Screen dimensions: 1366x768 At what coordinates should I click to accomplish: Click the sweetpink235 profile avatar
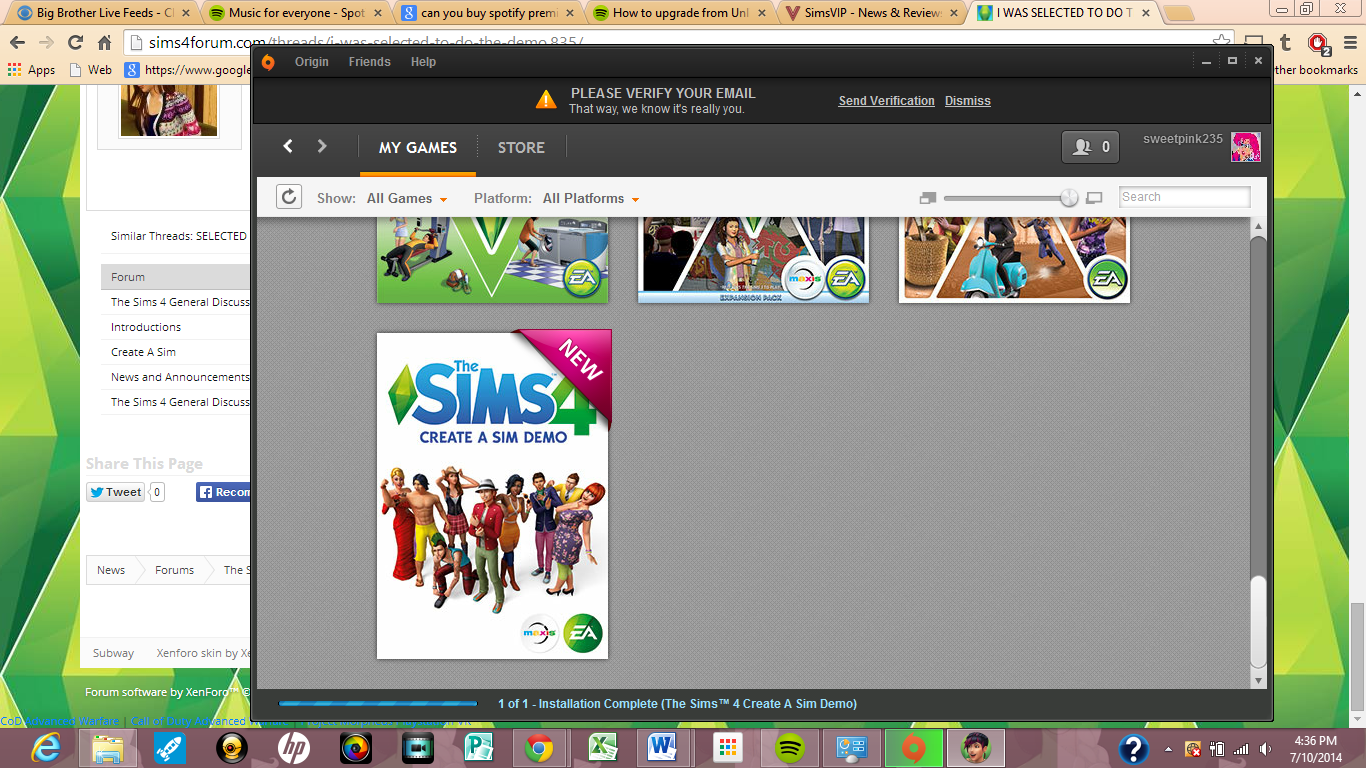(x=1246, y=147)
